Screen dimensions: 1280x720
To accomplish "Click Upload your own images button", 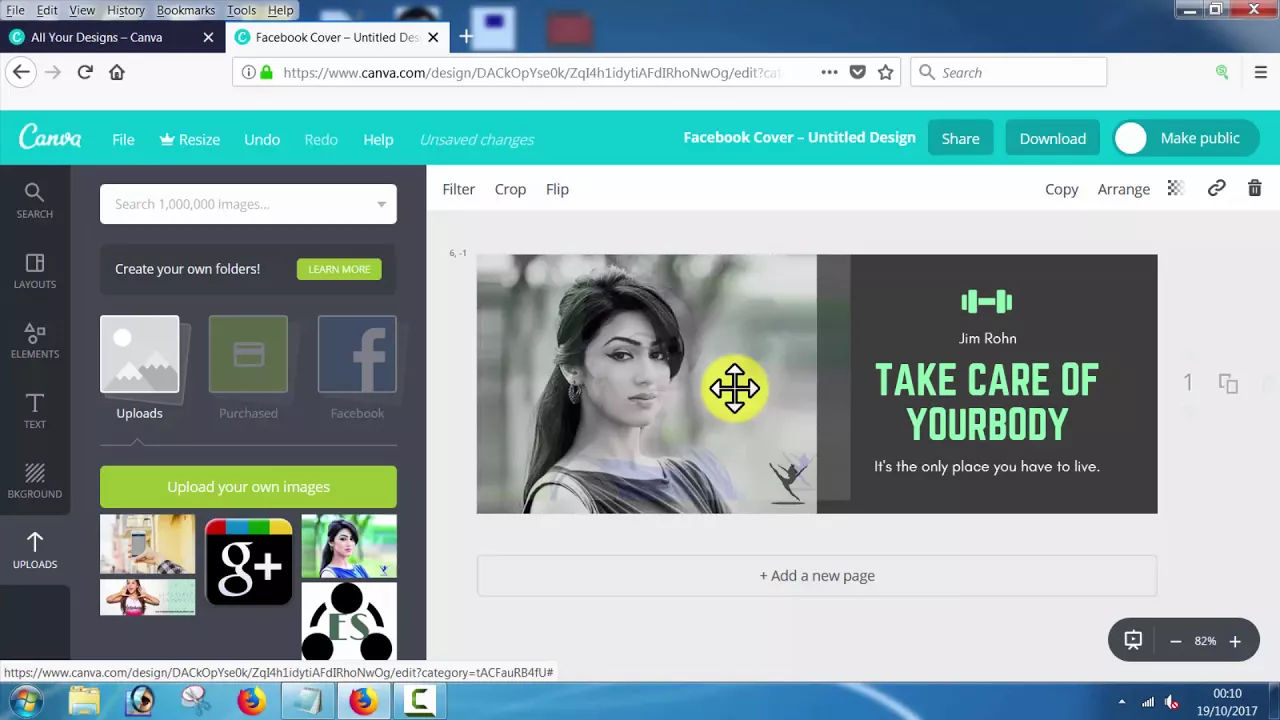I will click(248, 487).
